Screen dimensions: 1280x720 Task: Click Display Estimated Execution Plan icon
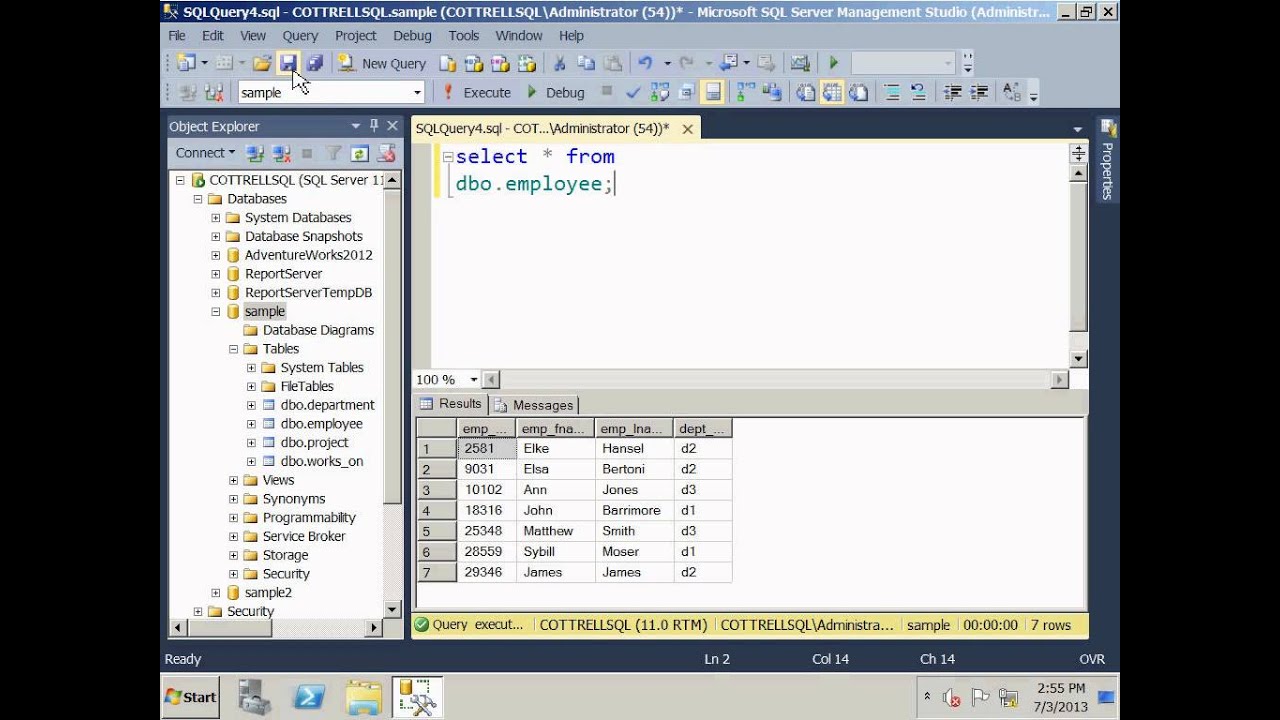pos(660,92)
